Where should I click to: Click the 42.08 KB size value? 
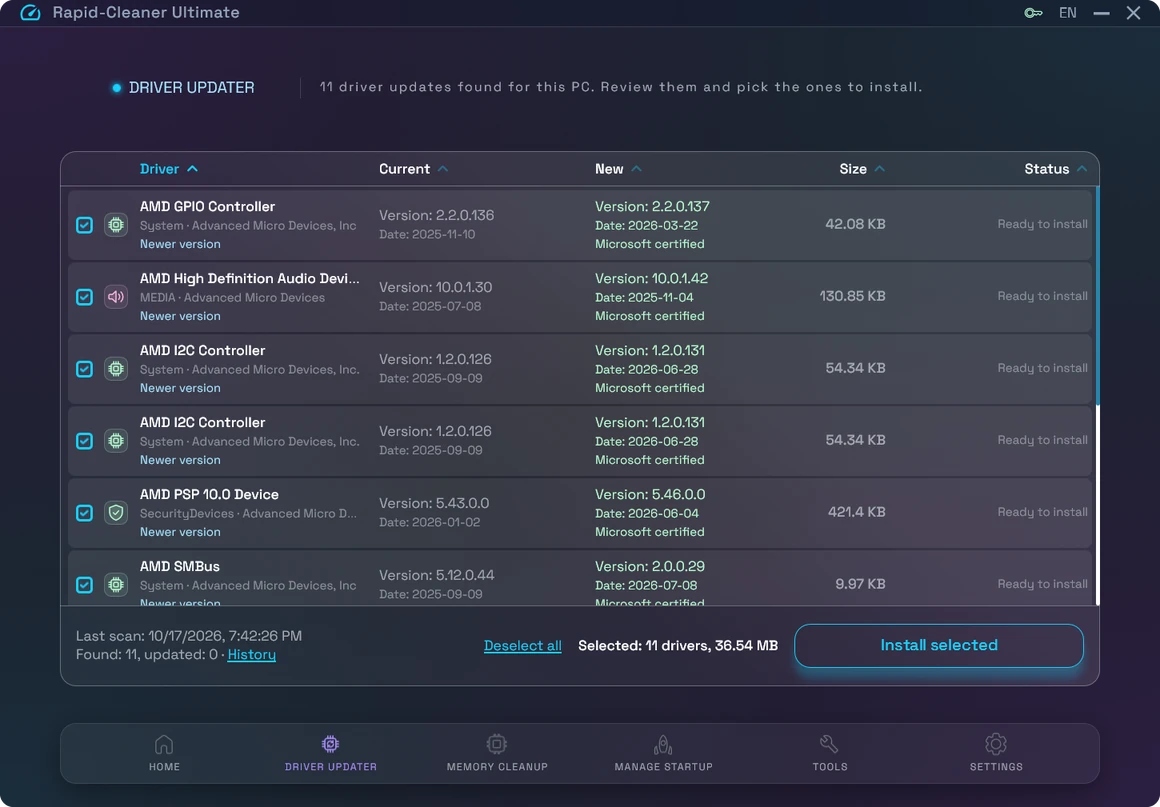(x=855, y=224)
